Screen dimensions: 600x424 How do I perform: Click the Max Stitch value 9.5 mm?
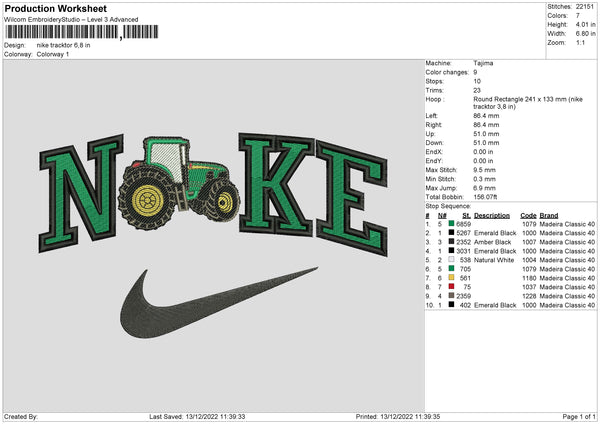(484, 170)
